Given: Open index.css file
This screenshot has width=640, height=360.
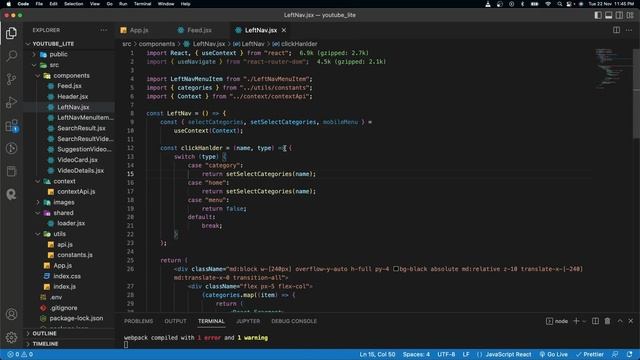Looking at the screenshot, I should pyautogui.click(x=67, y=276).
